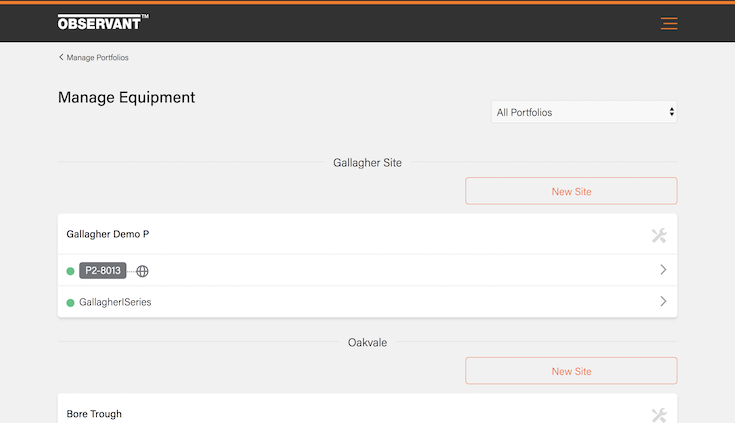The image size is (735, 423).
Task: Click the Oakvale section heading
Action: click(367, 342)
